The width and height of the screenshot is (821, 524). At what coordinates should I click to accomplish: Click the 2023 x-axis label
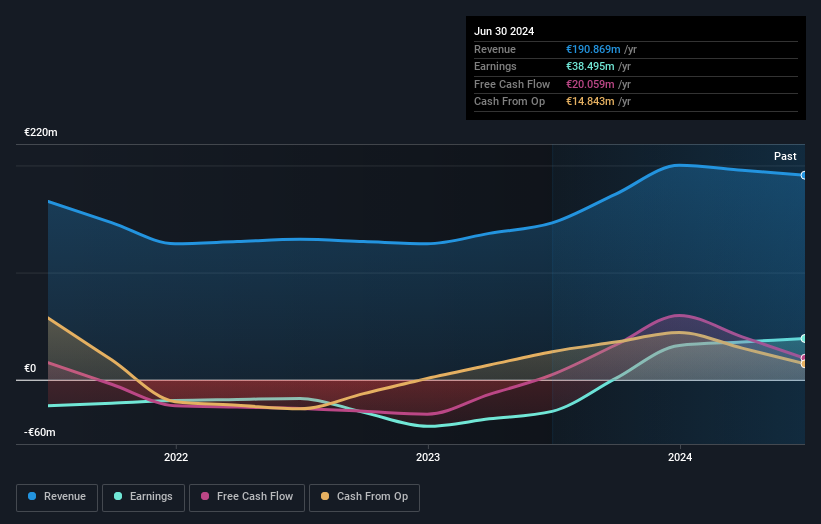[x=428, y=457]
